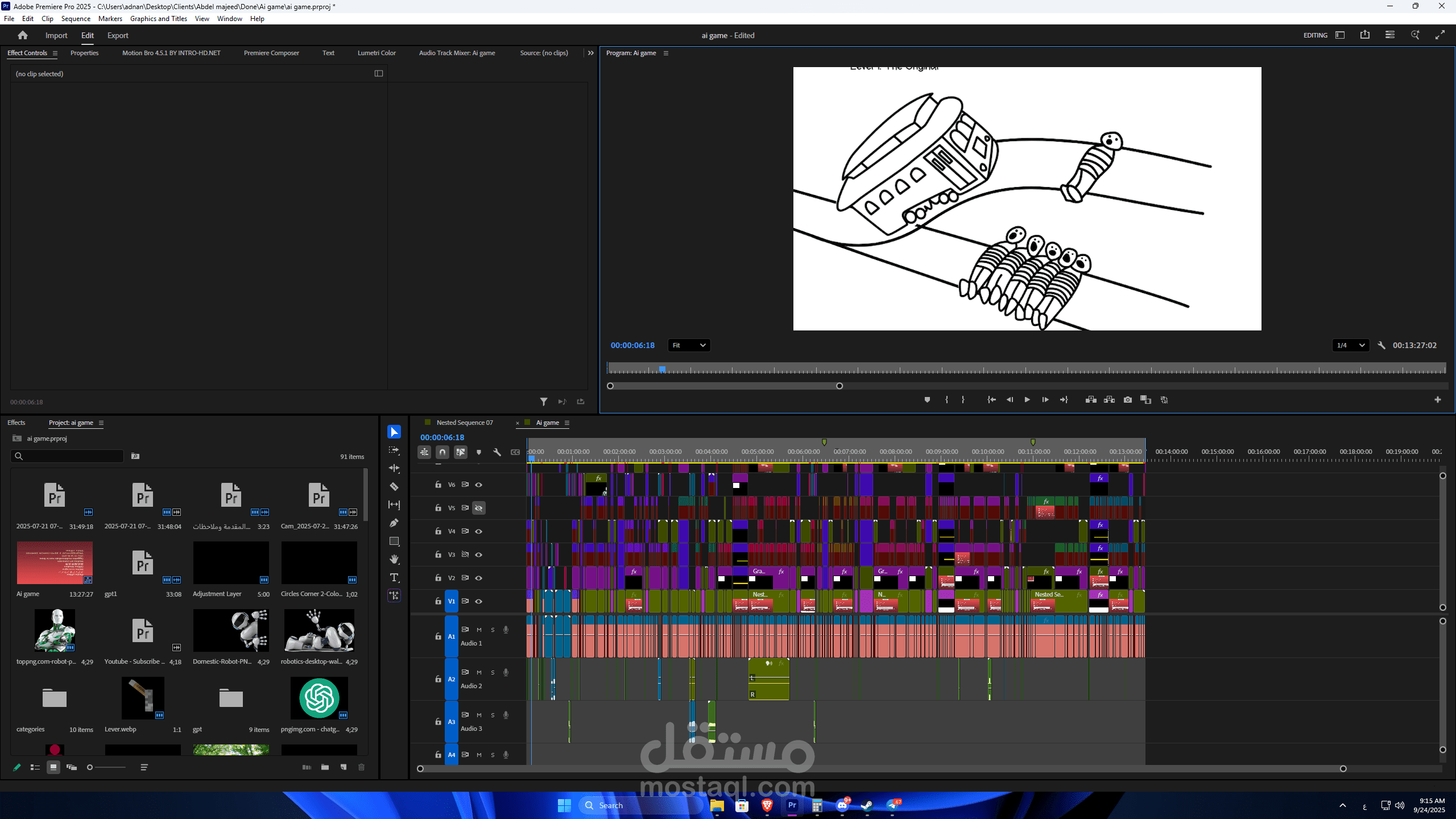Select the Type tool
The width and height of the screenshot is (1456, 819).
[394, 577]
